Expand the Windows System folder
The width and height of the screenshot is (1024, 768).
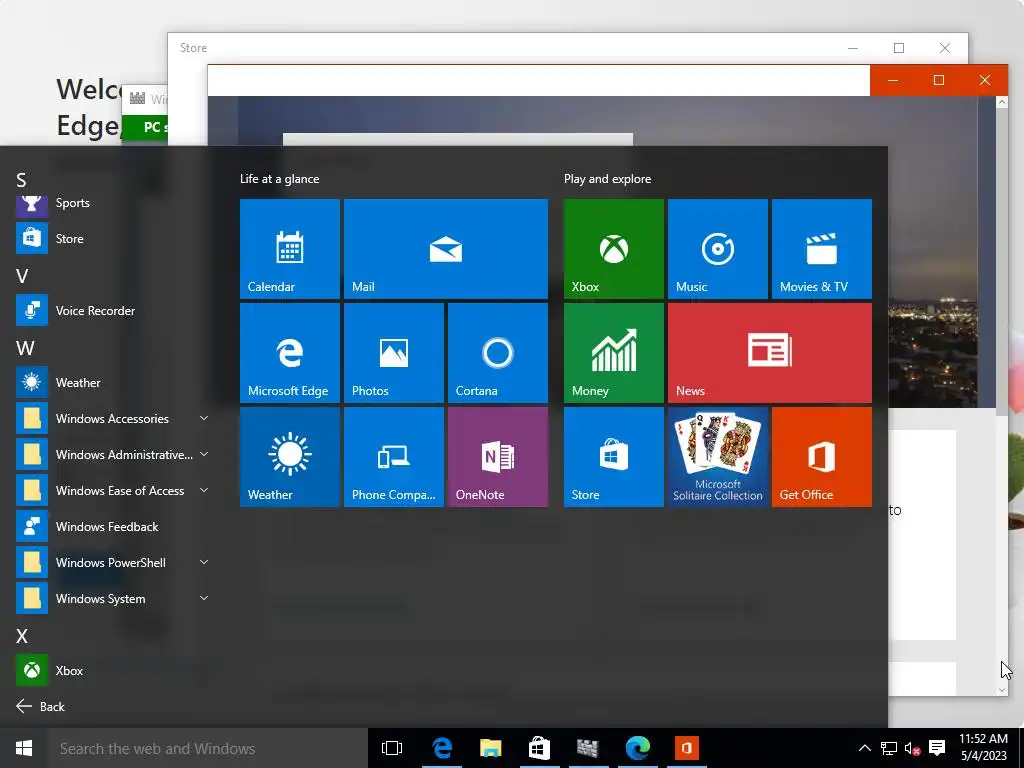tap(112, 598)
